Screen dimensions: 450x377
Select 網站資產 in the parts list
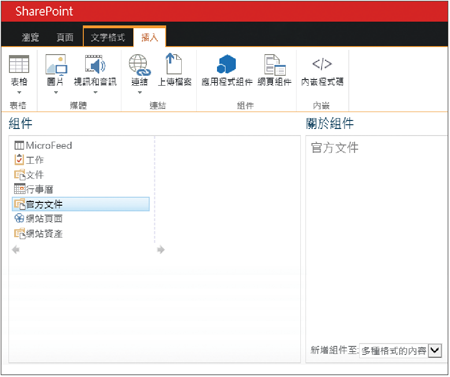(44, 233)
